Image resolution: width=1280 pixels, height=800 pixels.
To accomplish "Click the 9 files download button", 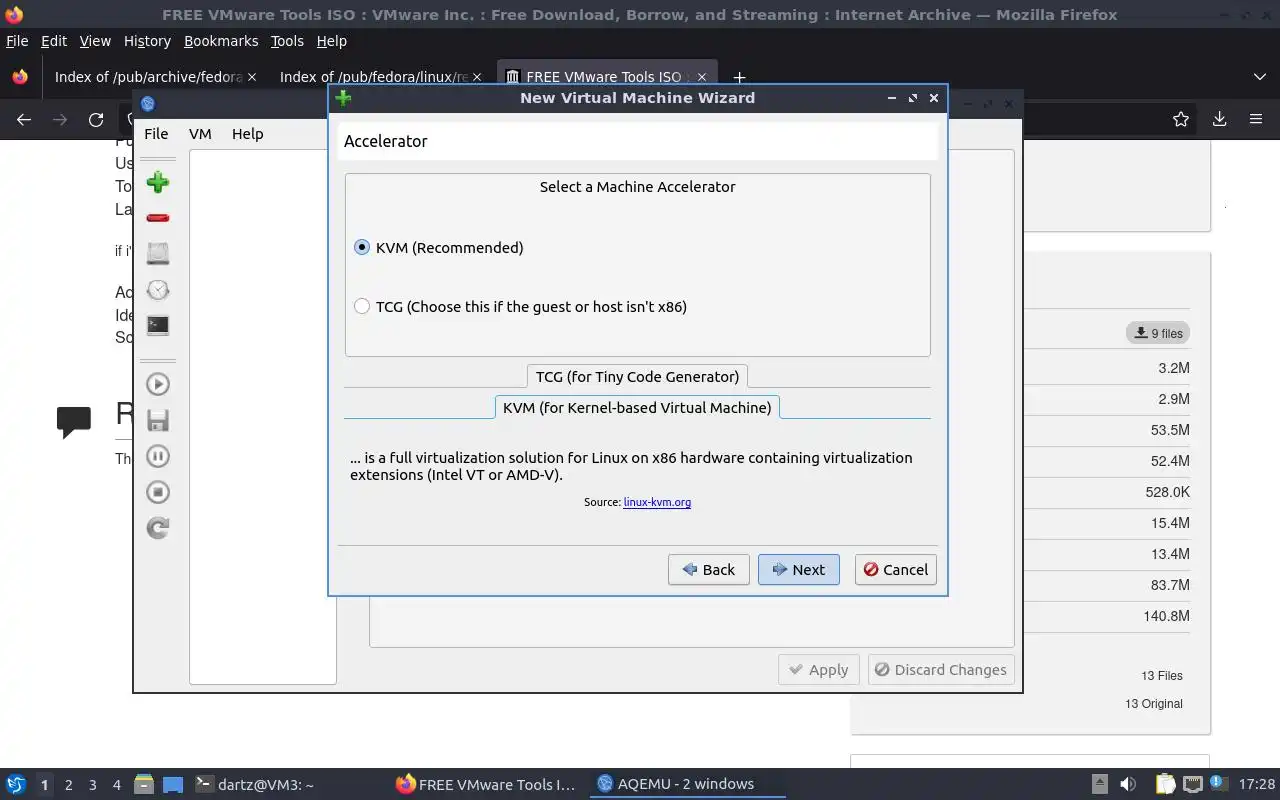I will click(x=1158, y=333).
